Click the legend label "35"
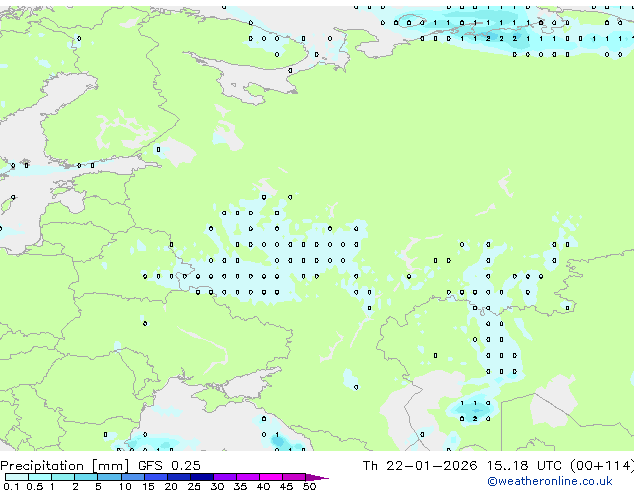This screenshot has height=490, width=634. [240, 486]
